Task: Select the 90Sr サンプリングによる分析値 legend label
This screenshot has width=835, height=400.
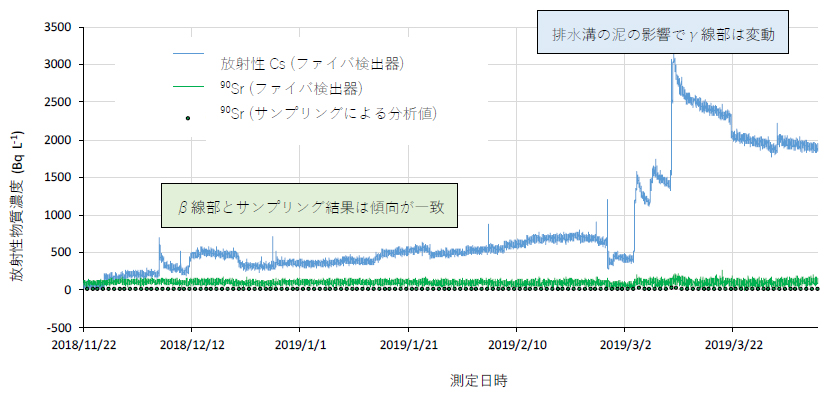Action: [329, 113]
